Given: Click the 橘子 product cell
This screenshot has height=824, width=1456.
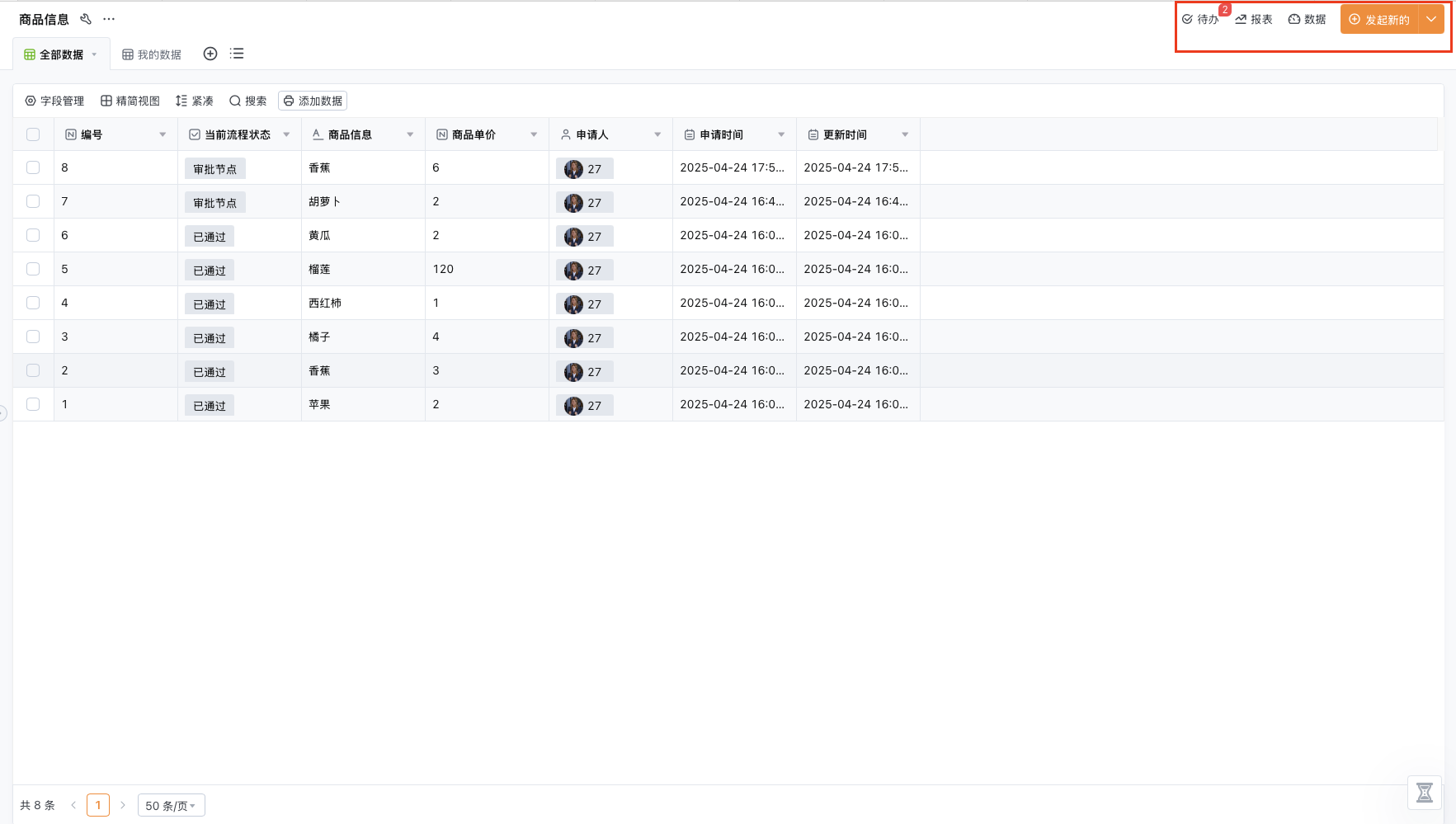Looking at the screenshot, I should point(363,337).
